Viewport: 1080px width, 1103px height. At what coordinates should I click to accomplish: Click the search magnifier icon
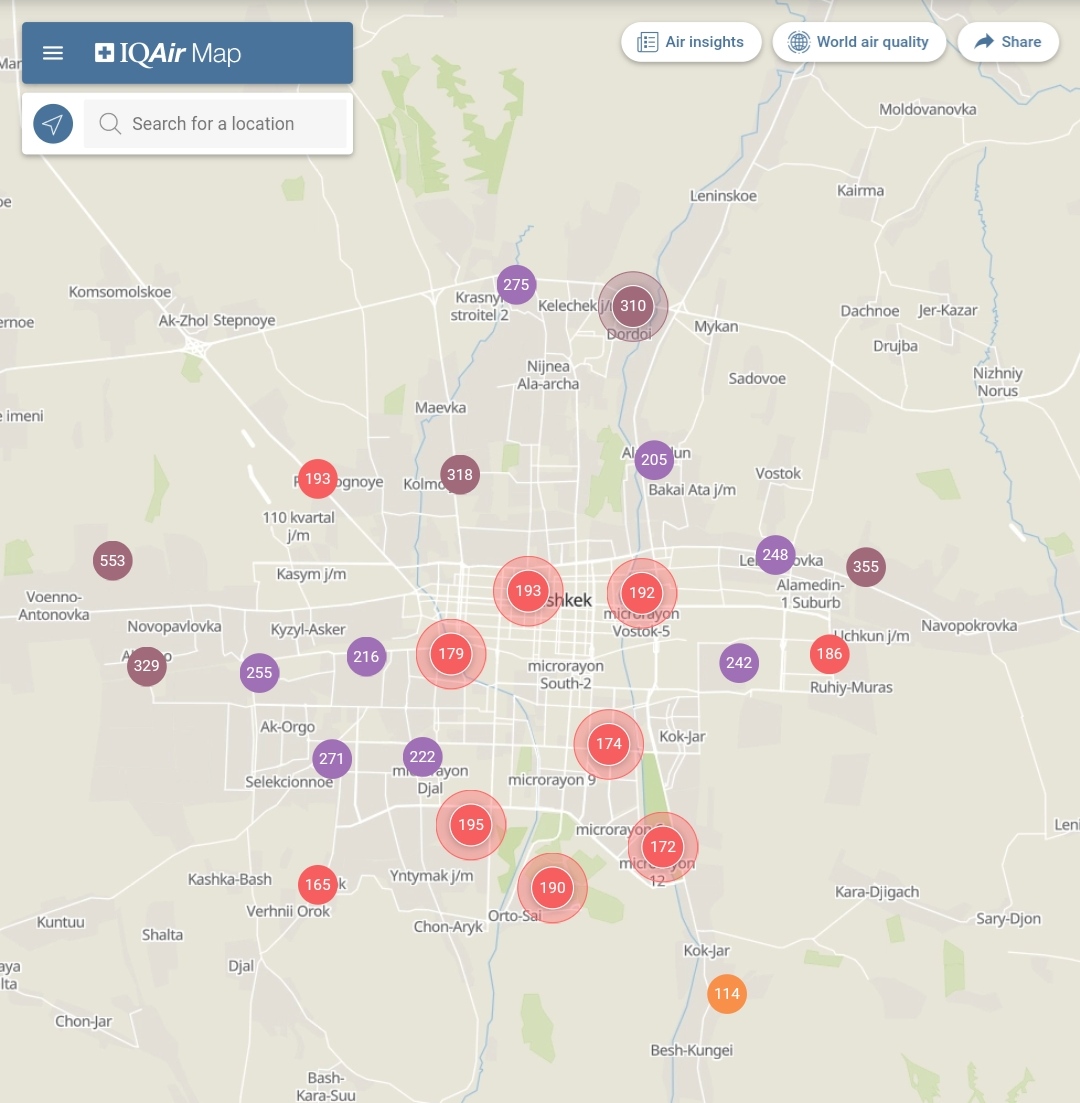pyautogui.click(x=110, y=124)
